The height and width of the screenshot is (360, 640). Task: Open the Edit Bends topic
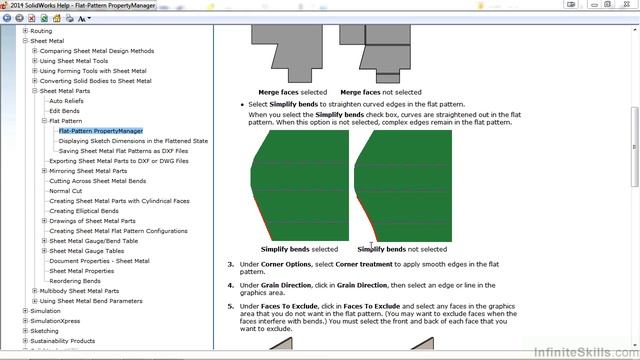tap(64, 111)
